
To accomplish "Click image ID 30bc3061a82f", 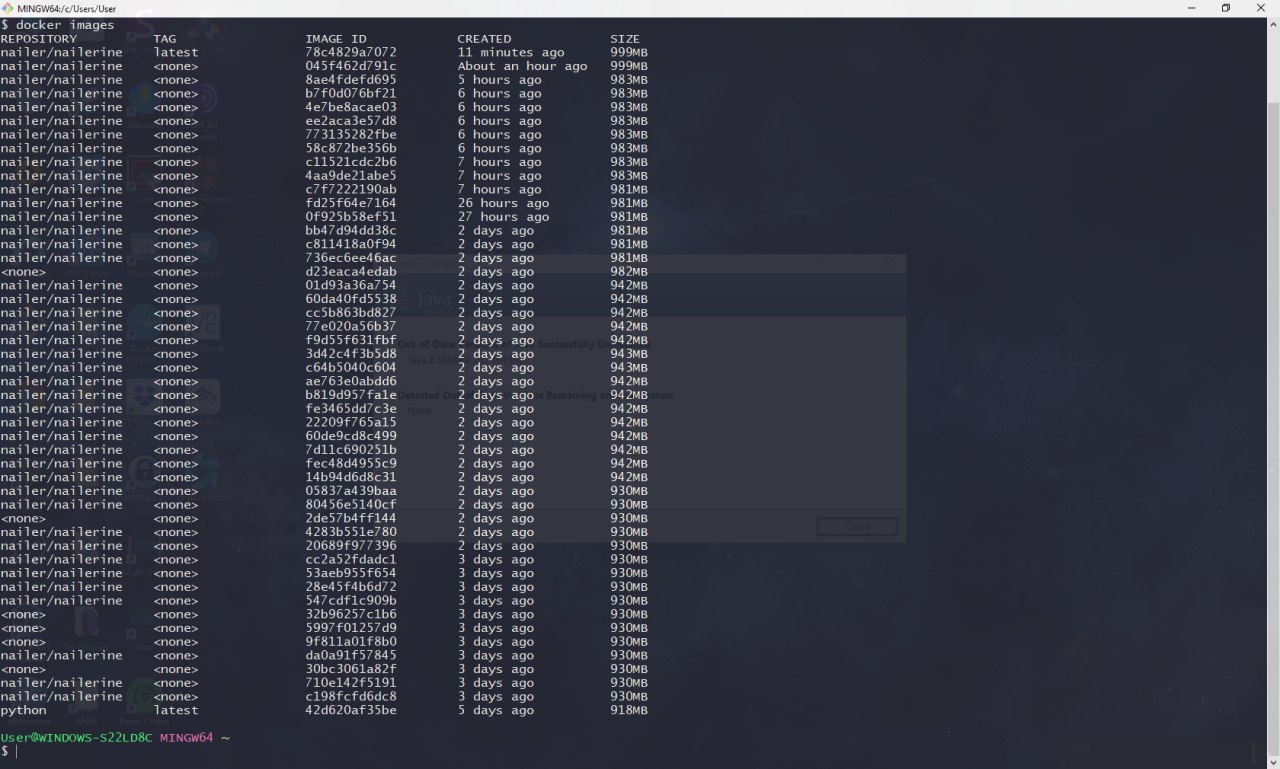I will pyautogui.click(x=351, y=669).
